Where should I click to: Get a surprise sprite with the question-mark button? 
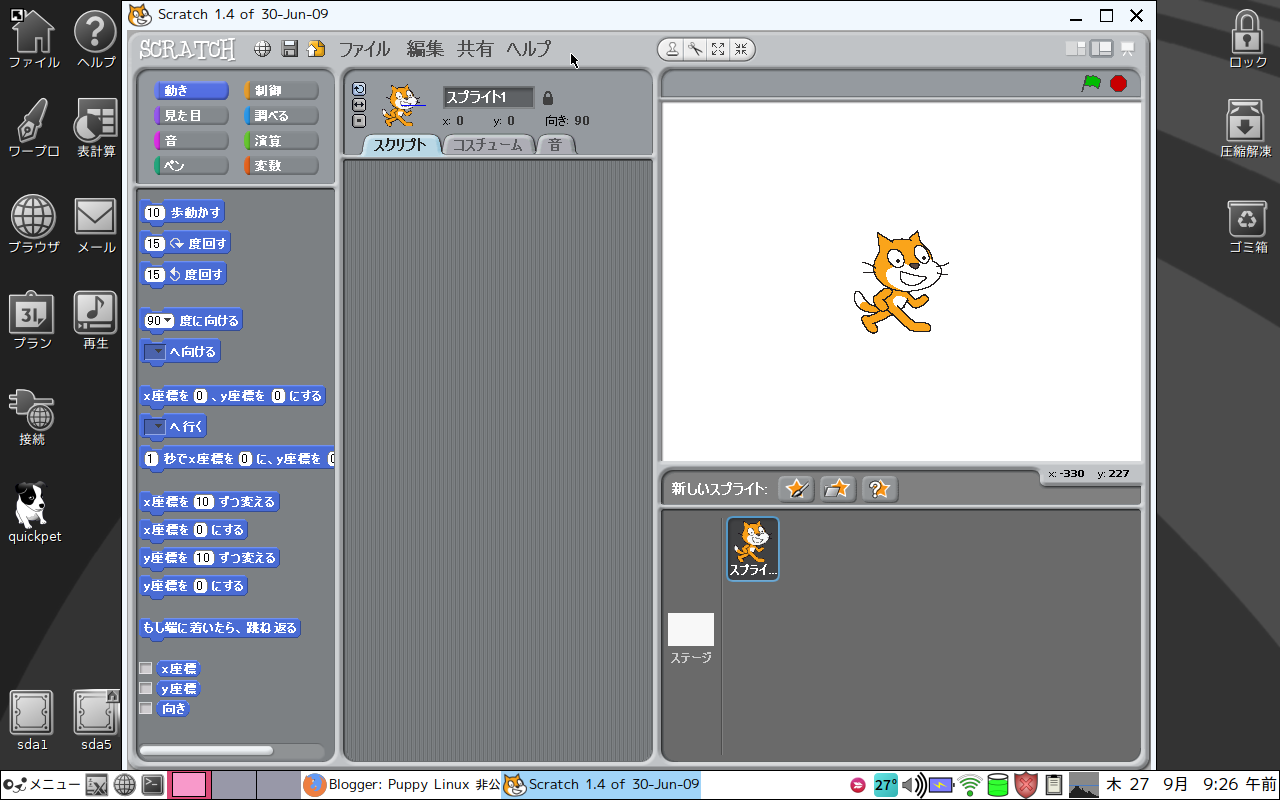click(x=880, y=488)
